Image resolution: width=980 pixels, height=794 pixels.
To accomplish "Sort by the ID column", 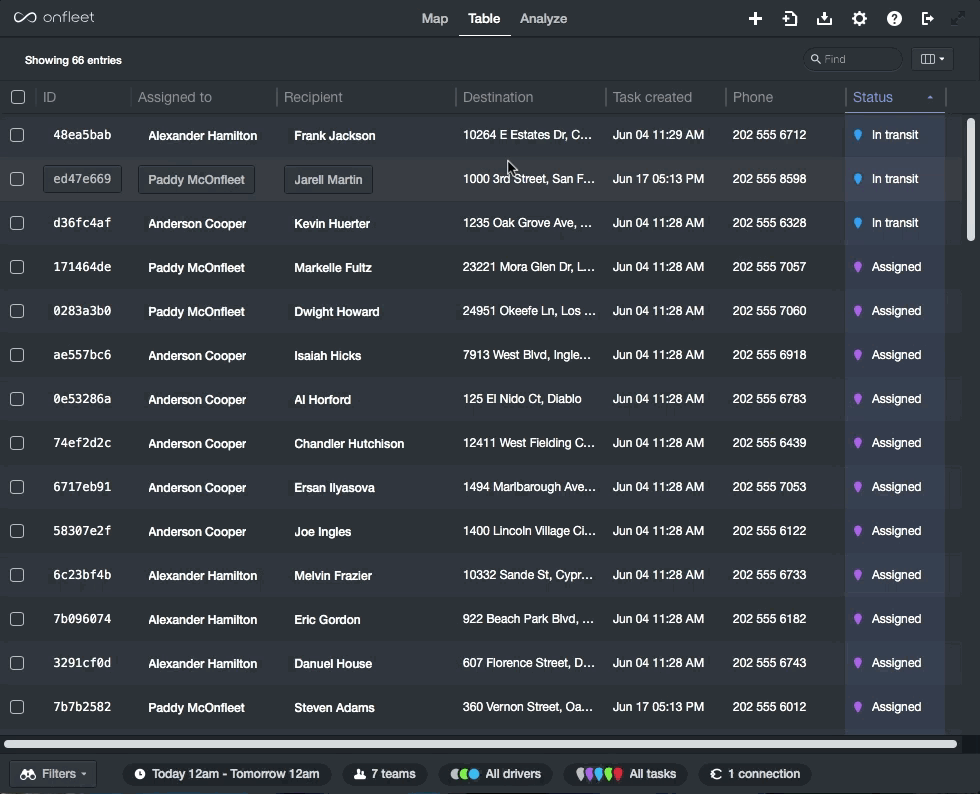I will (x=49, y=97).
